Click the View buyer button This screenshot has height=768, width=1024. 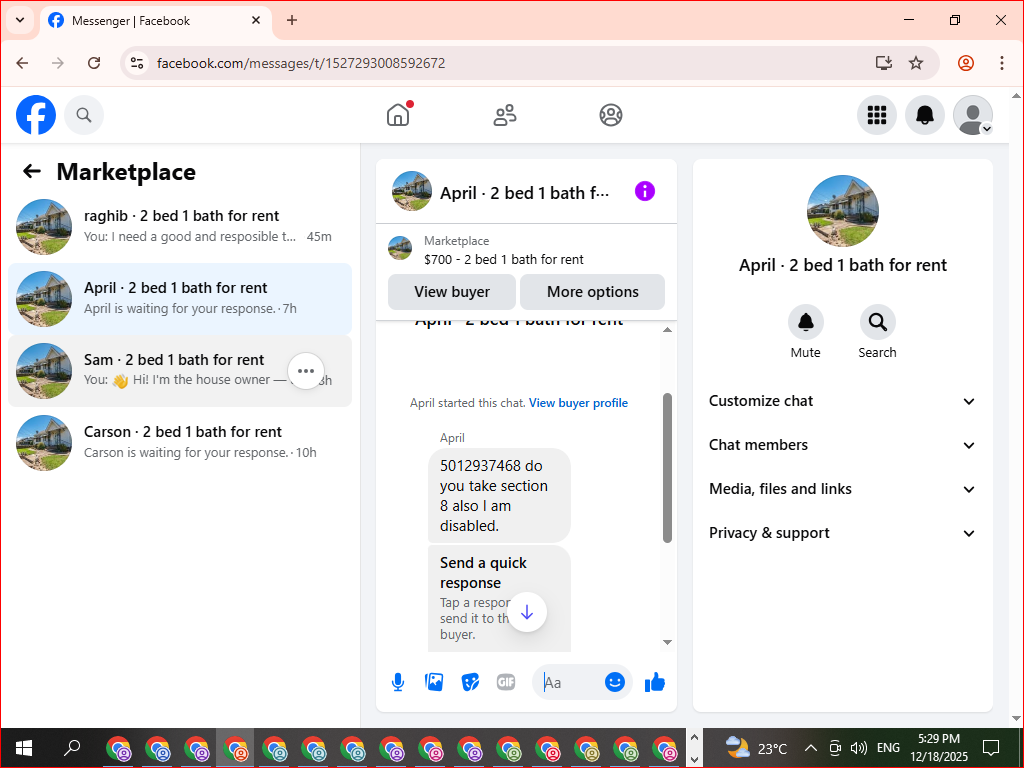[452, 292]
